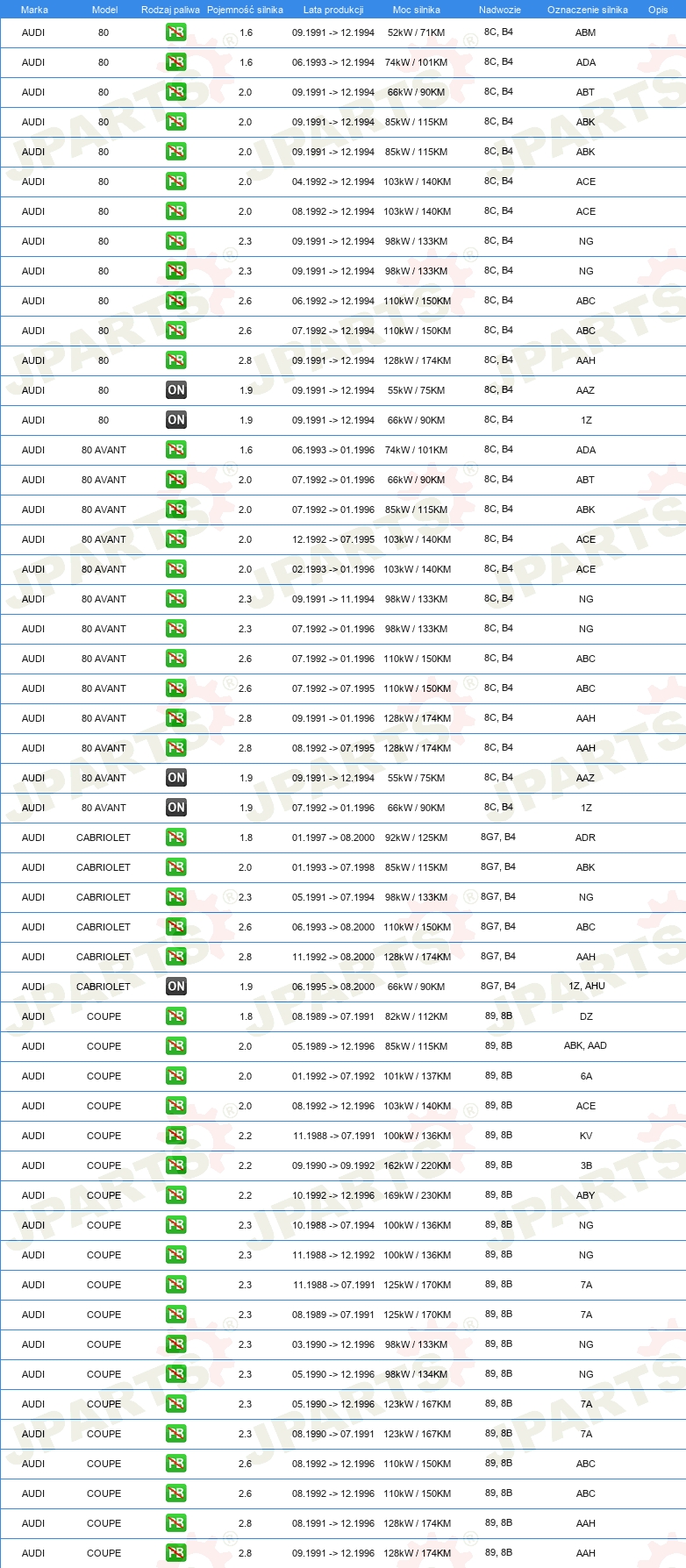Click the Nadwozie column header
The image size is (686, 1568).
tap(500, 10)
